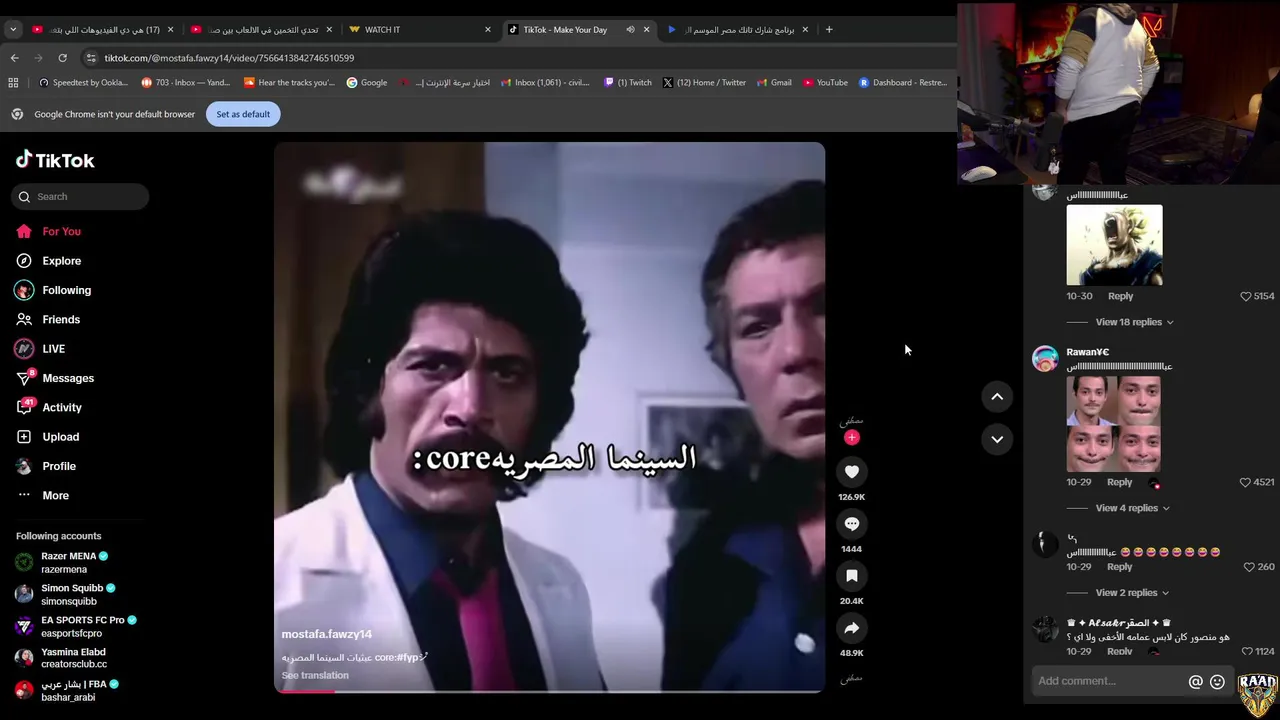Open the four-face meme image in Rawan's comment
The height and width of the screenshot is (720, 1280).
pyautogui.click(x=1114, y=424)
